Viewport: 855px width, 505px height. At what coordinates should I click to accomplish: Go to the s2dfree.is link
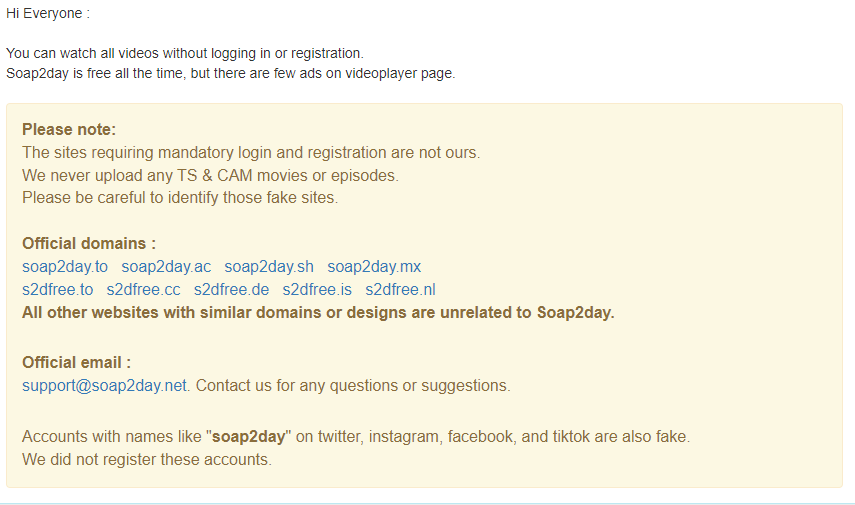tap(317, 290)
